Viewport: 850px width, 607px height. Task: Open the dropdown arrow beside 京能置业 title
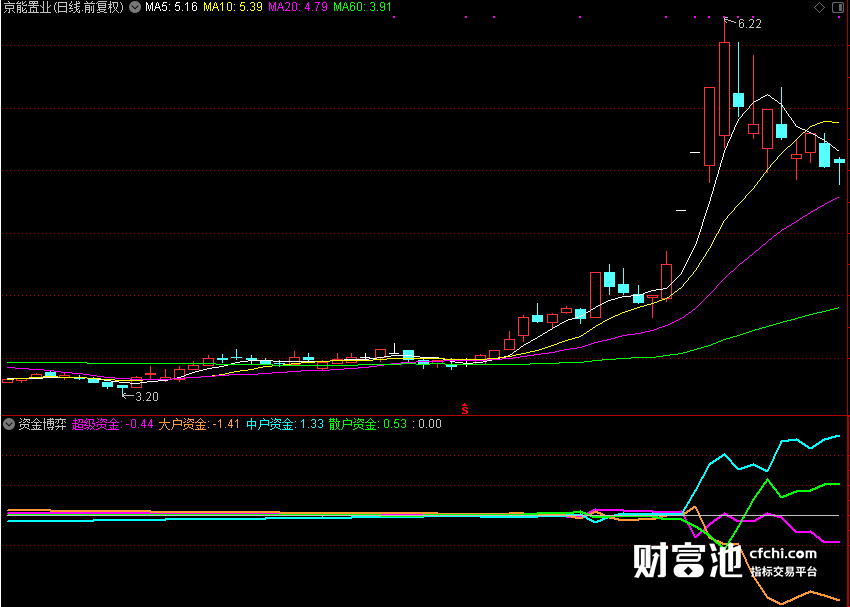(136, 8)
